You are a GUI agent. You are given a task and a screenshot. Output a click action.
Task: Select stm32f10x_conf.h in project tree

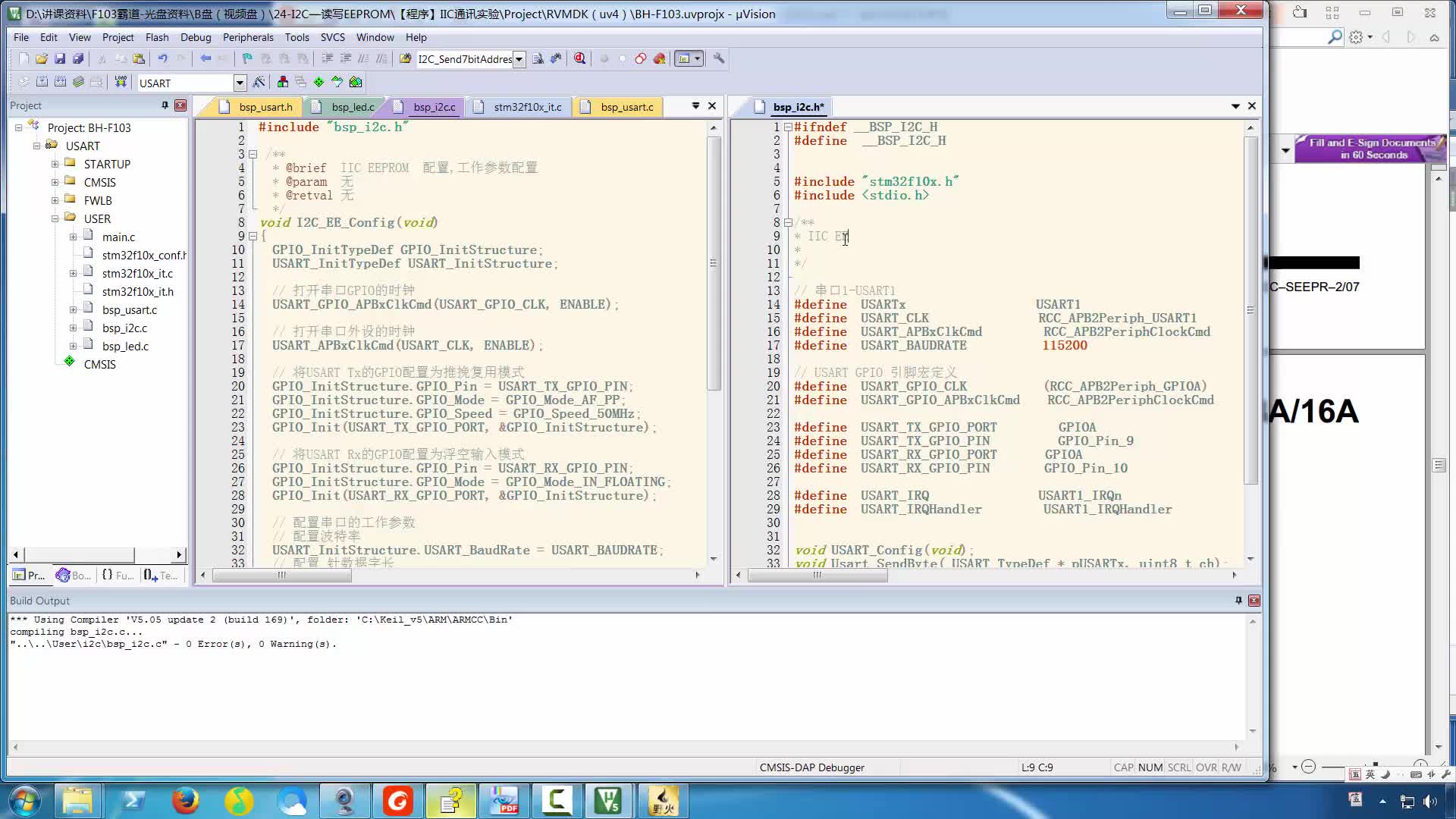coord(144,255)
